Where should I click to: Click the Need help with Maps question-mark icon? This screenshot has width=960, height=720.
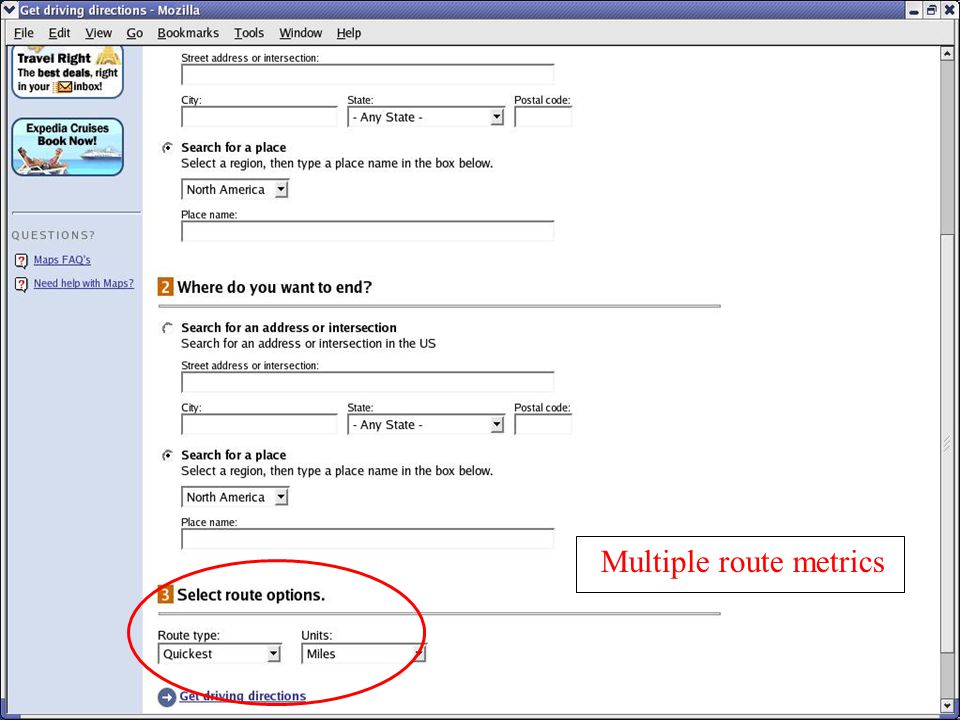[x=21, y=284]
